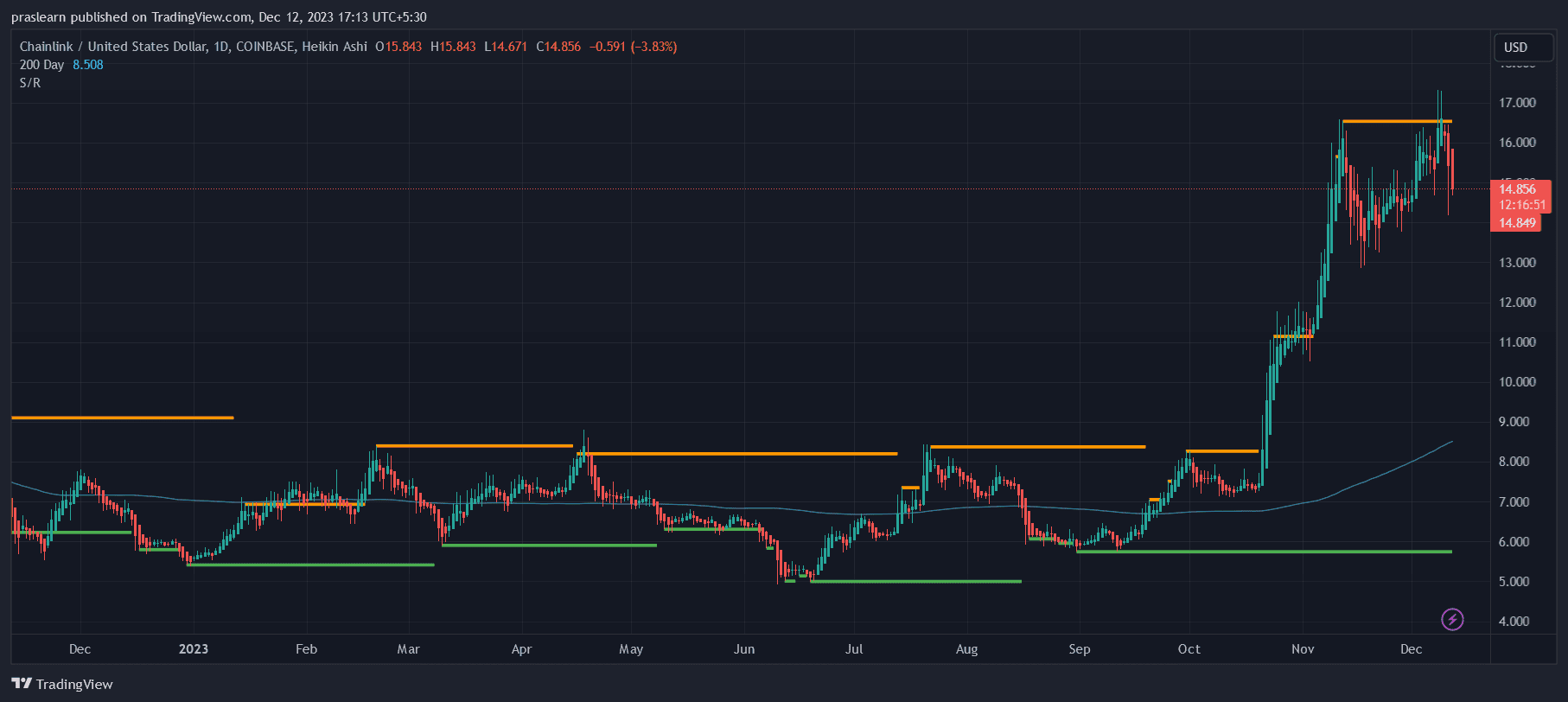Click the 200 Day value 8.508
This screenshot has width=1568, height=702.
pos(88,65)
